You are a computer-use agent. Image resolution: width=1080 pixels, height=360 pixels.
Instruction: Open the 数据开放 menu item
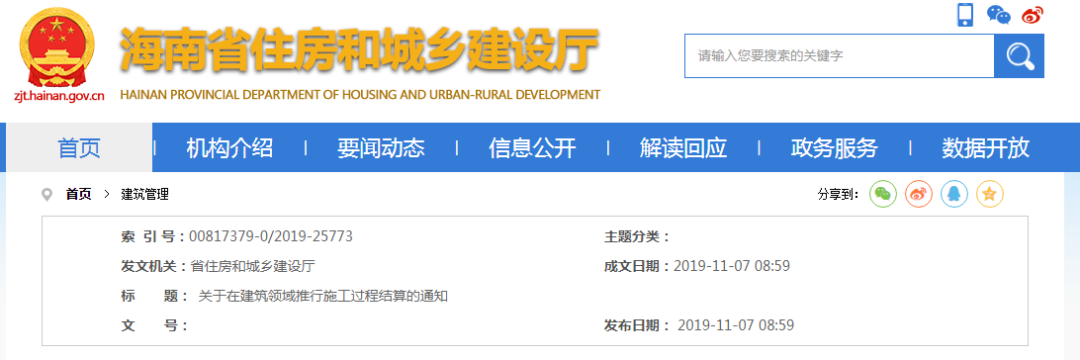[x=986, y=147]
